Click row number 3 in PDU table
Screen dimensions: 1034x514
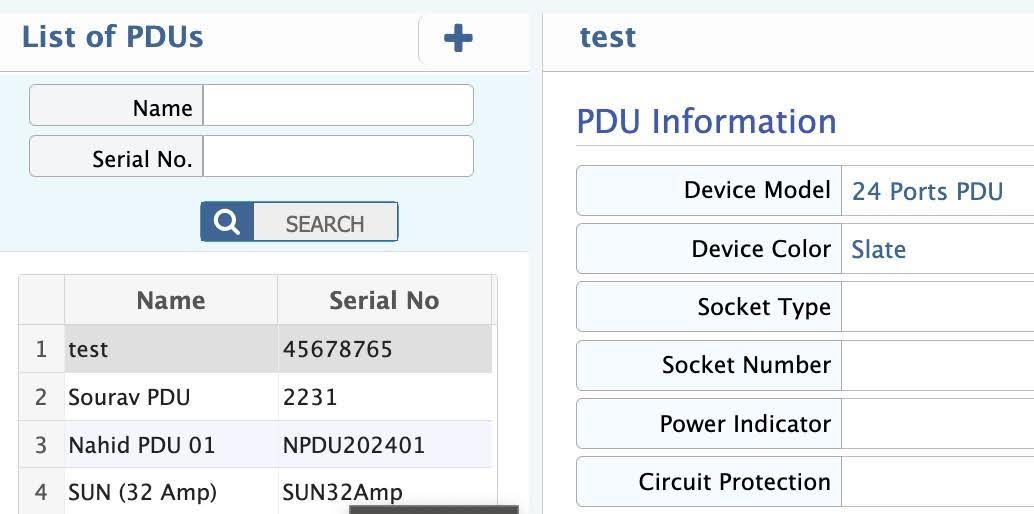click(x=42, y=445)
